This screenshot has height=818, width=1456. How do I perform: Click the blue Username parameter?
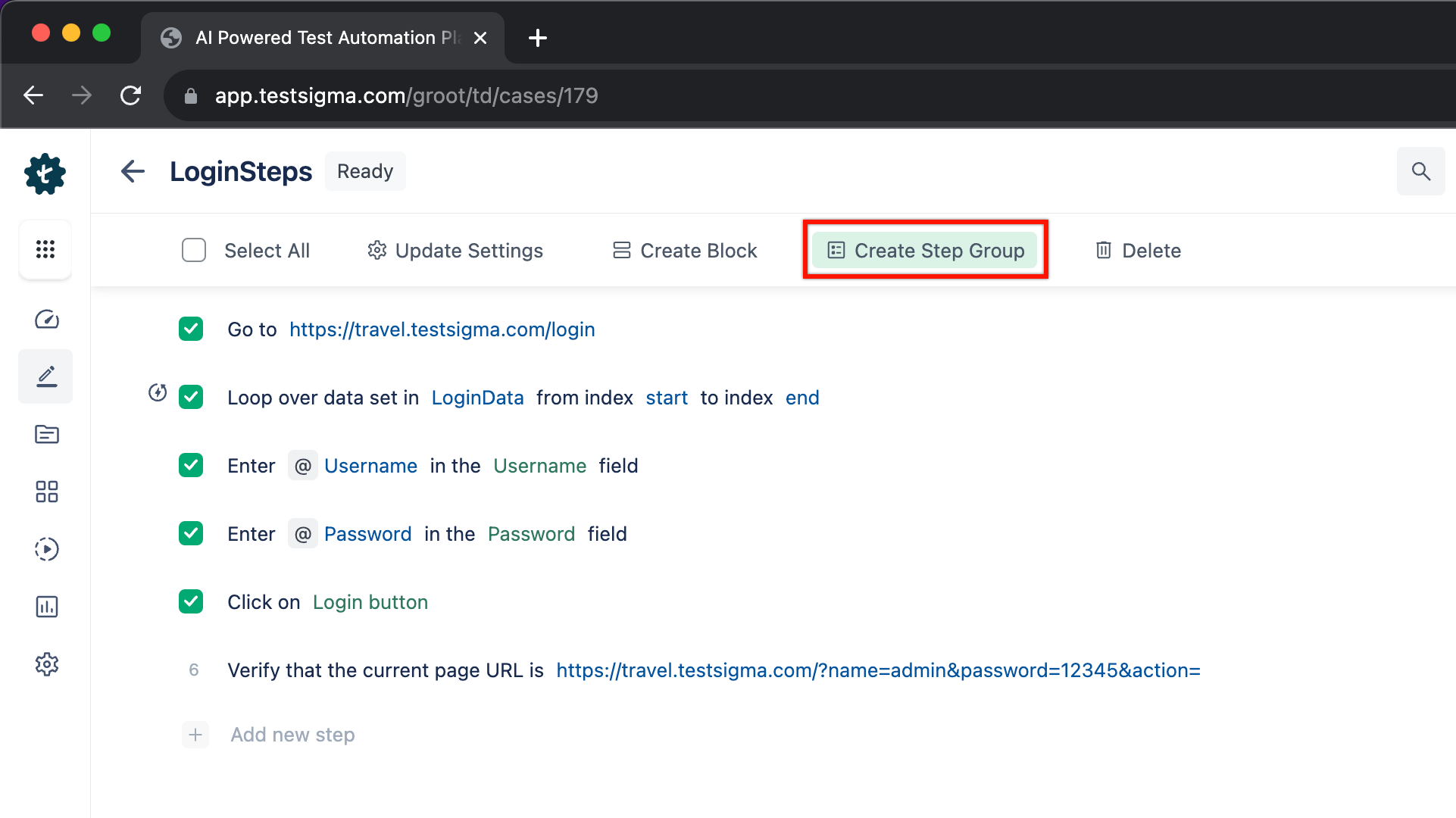tap(371, 466)
